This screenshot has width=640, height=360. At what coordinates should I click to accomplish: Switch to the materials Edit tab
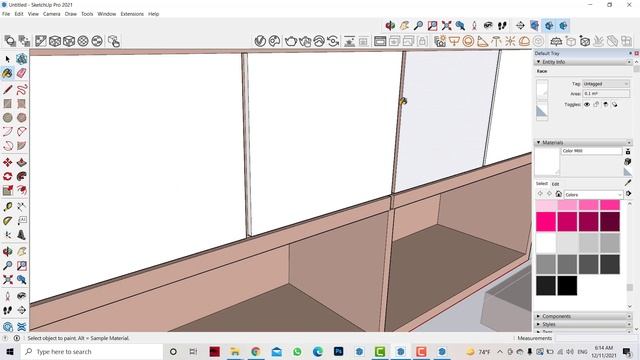[x=555, y=184]
